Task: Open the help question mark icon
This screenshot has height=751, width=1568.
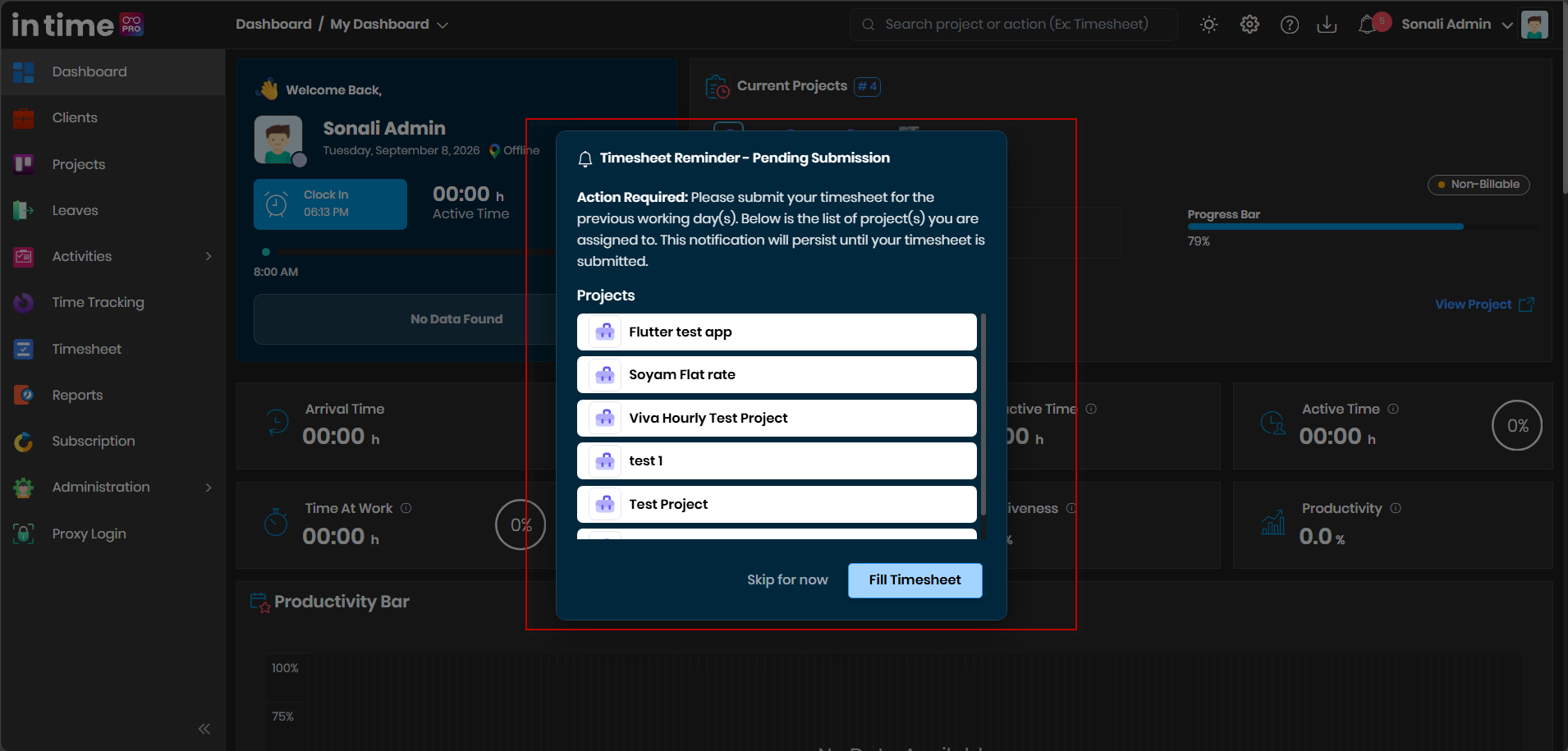Action: [x=1289, y=25]
